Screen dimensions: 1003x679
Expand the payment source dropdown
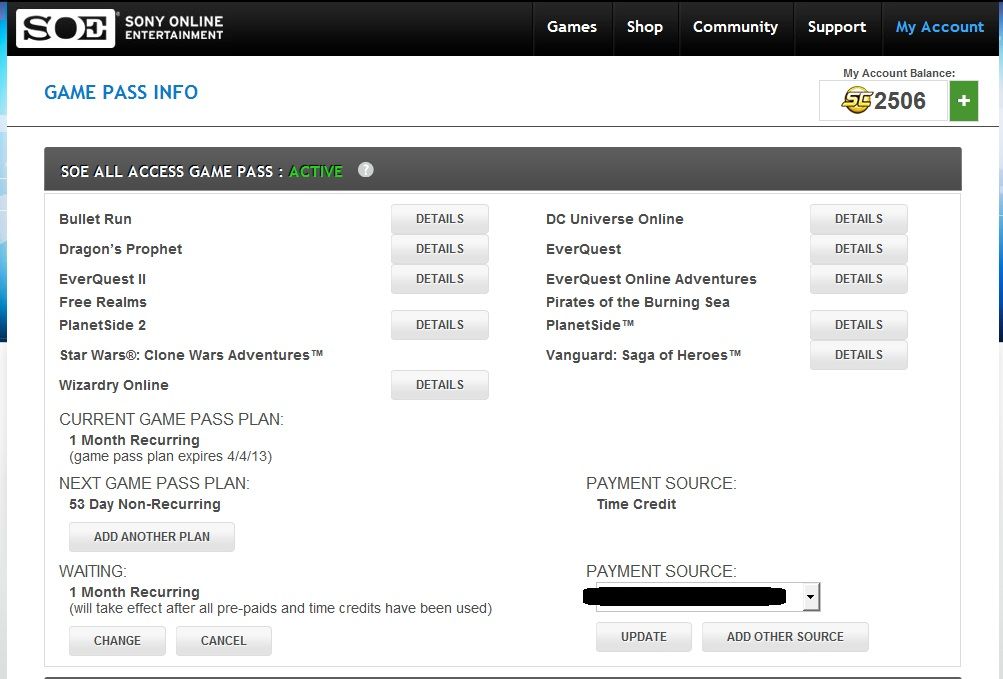pos(810,596)
